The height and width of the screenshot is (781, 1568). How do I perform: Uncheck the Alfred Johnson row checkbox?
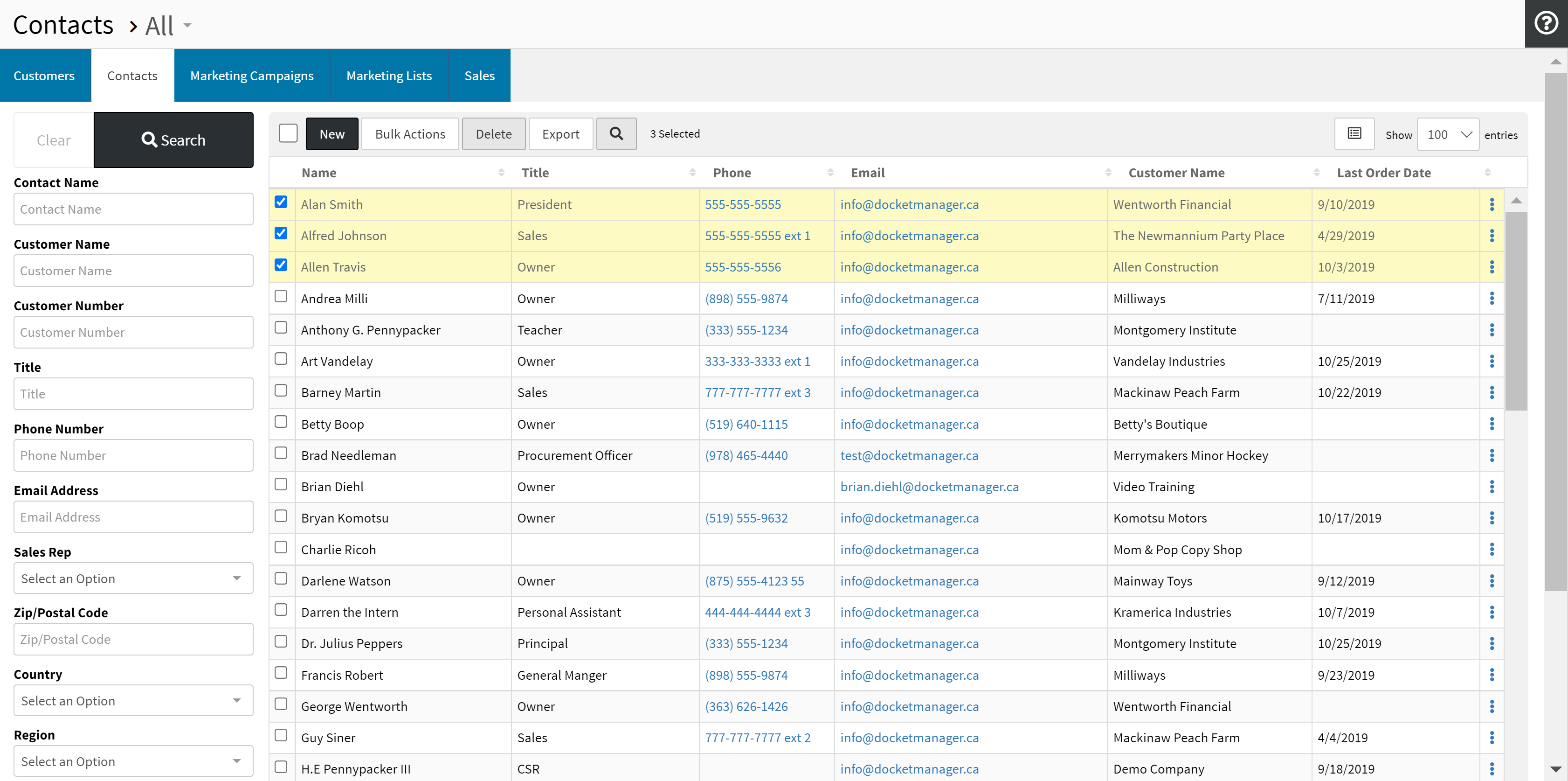coord(281,233)
